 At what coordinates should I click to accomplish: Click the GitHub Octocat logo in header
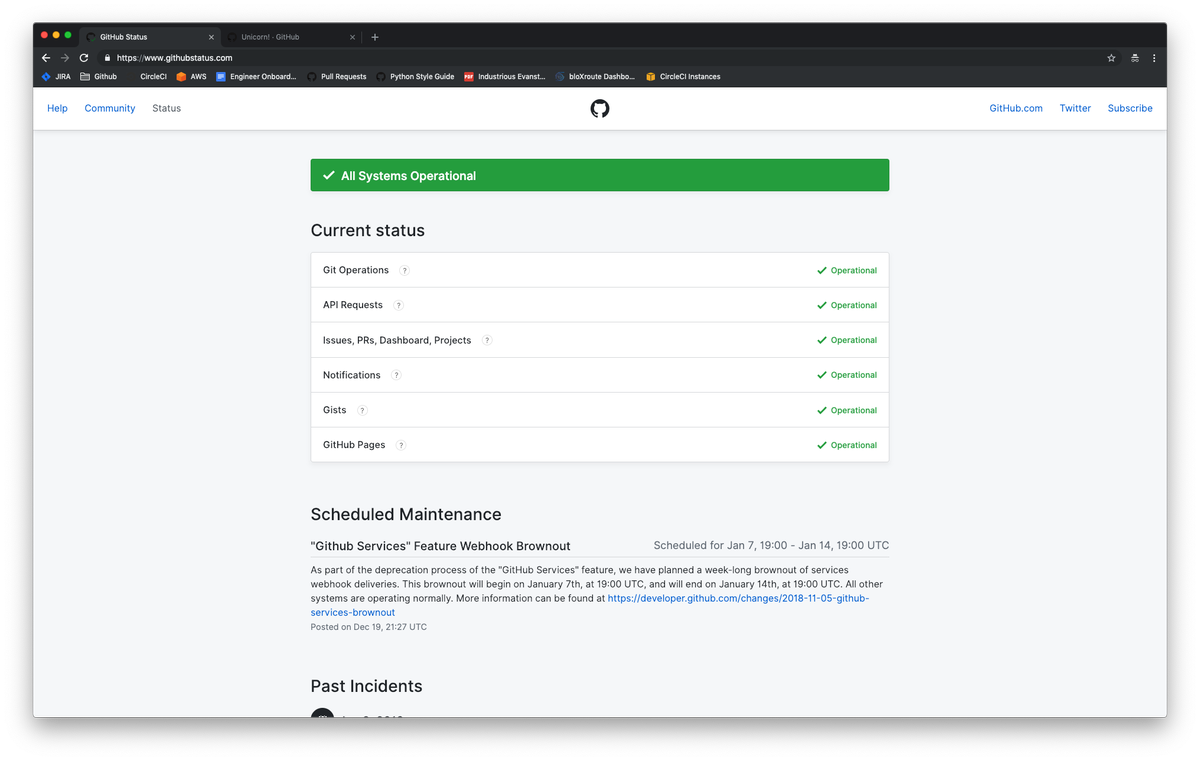coord(600,108)
